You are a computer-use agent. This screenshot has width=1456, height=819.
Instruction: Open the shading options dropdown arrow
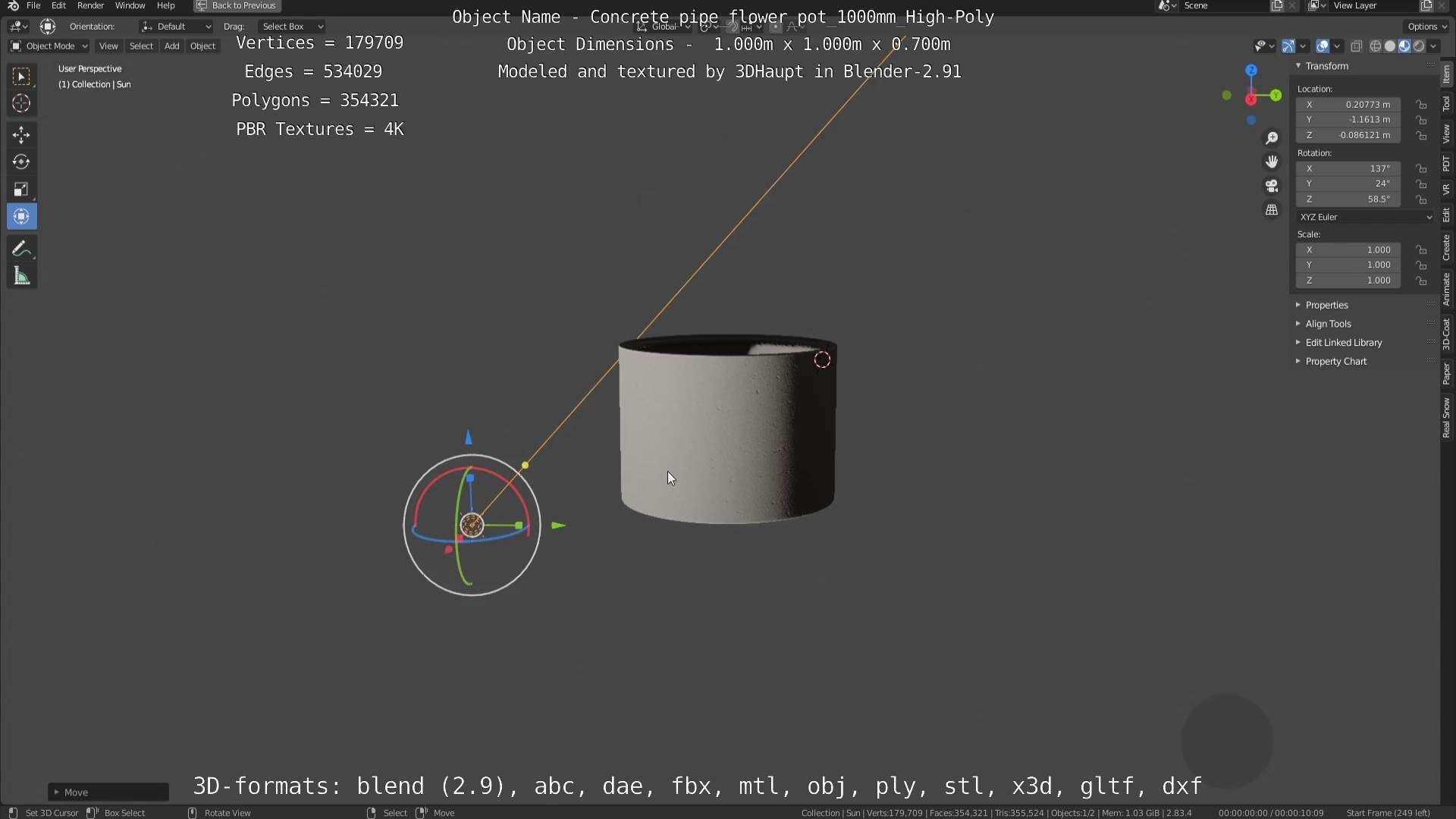coord(1434,46)
